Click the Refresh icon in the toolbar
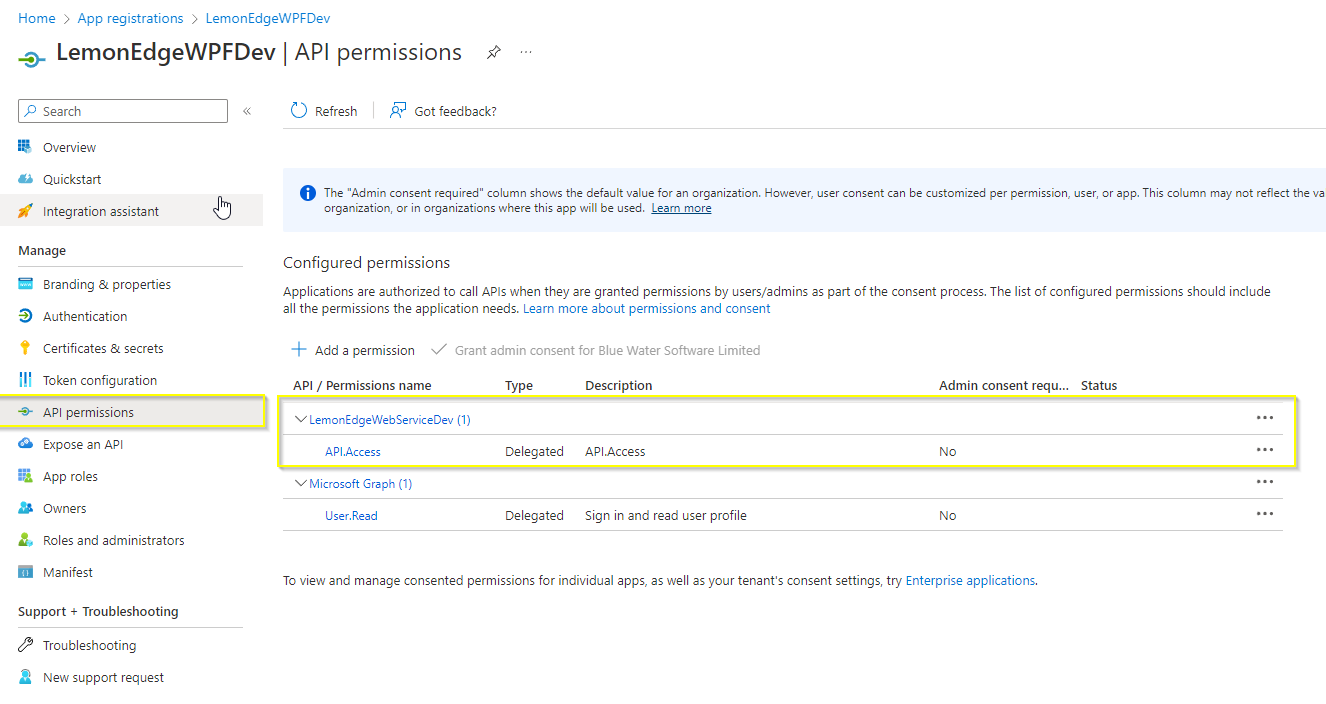Image resolution: width=1326 pixels, height=704 pixels. pos(299,110)
